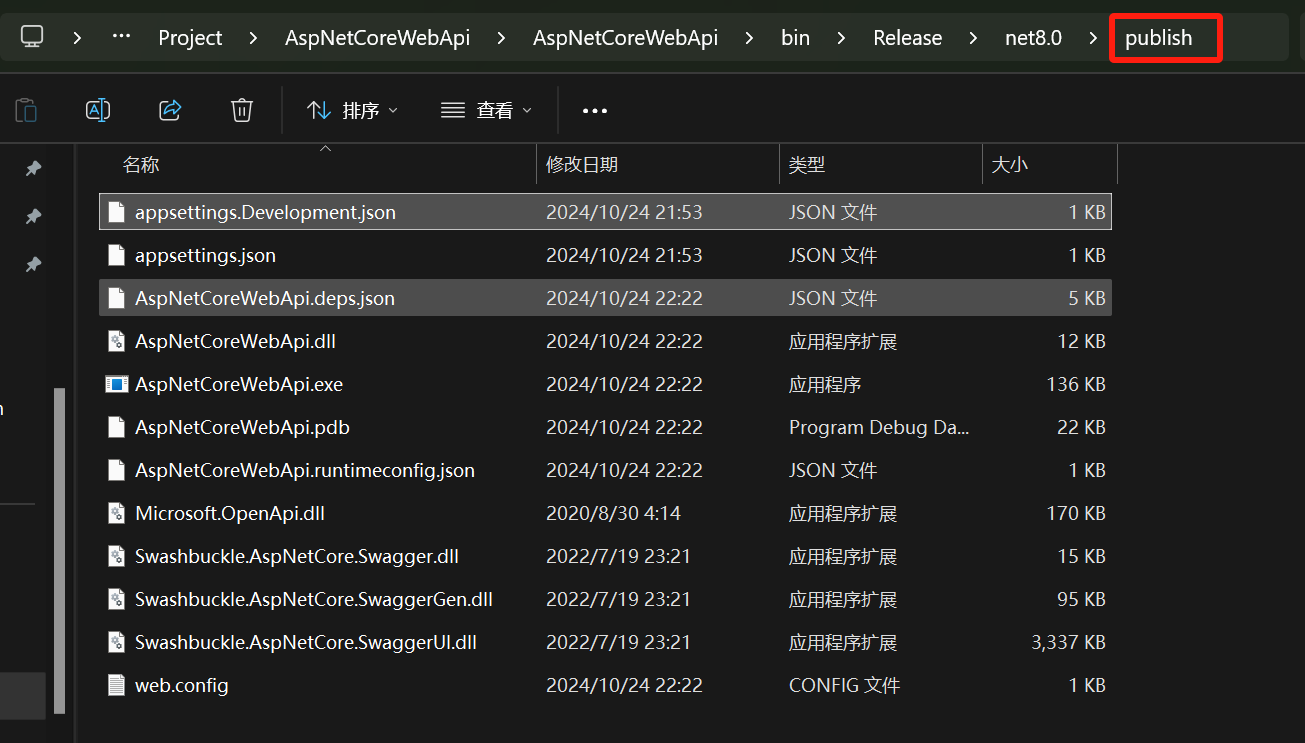Click the Rename toolbar icon
1305x743 pixels.
pos(98,110)
